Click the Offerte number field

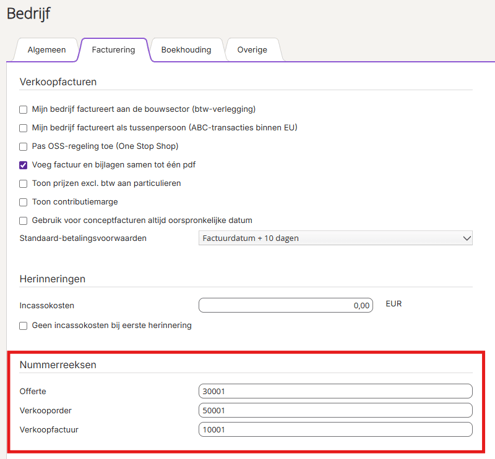[335, 391]
